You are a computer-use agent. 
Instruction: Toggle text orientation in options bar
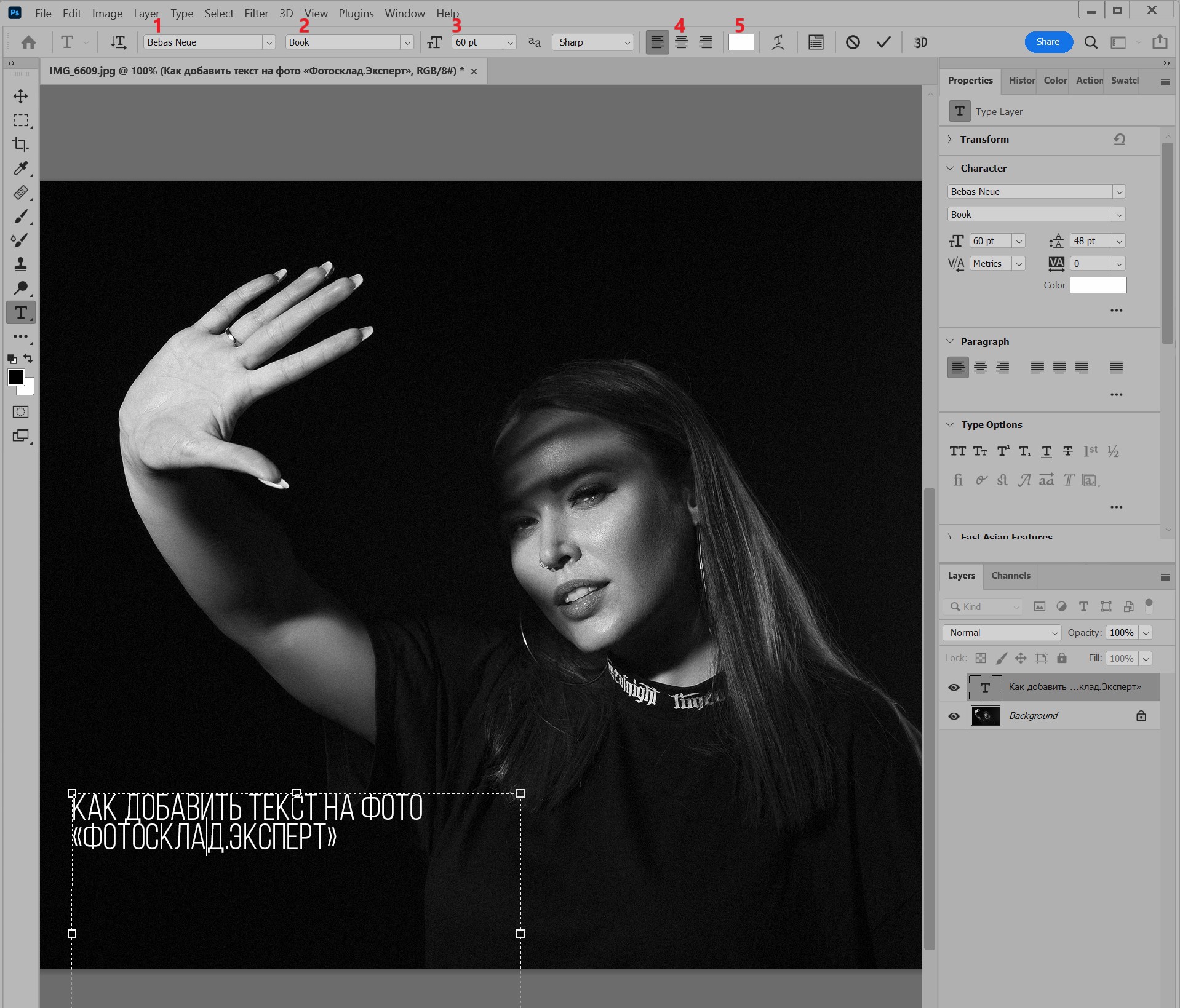point(118,42)
